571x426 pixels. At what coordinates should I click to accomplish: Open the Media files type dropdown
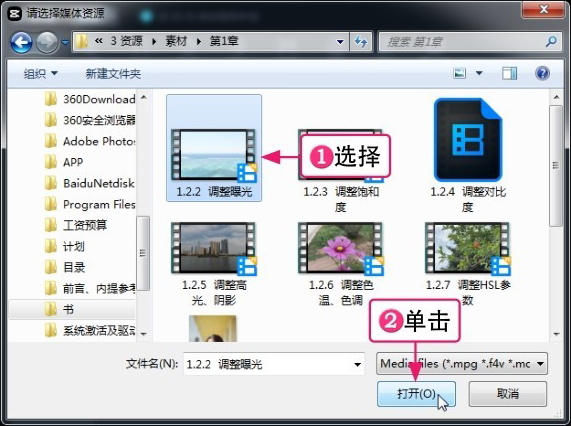(461, 363)
